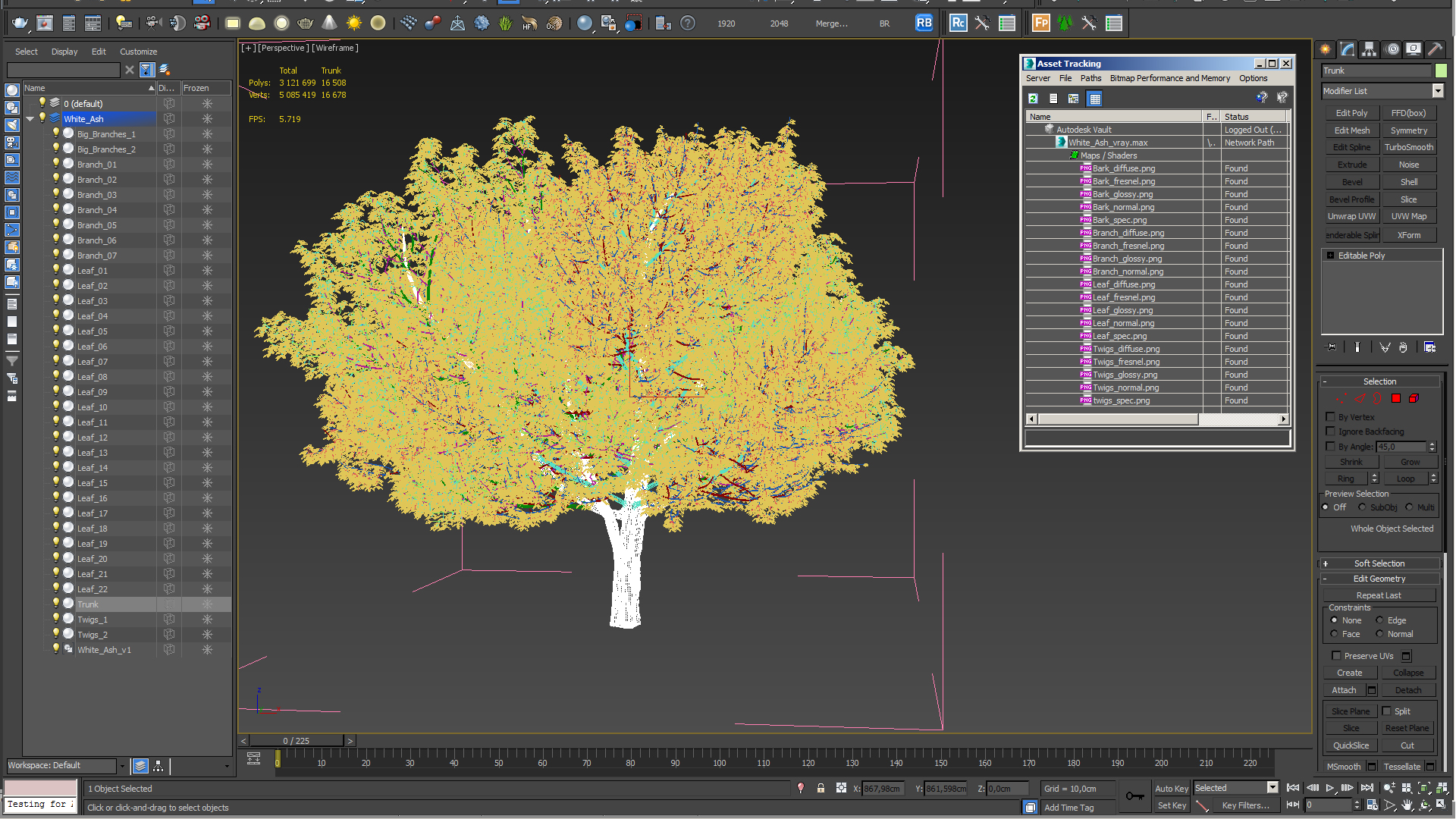The image size is (1456, 819).
Task: Click the cone primitive toolbar icon
Action: coord(329,24)
